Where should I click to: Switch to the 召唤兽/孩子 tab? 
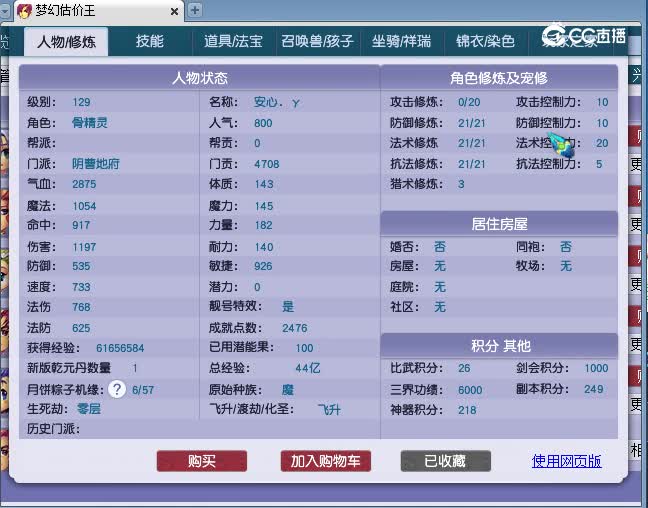pos(317,41)
